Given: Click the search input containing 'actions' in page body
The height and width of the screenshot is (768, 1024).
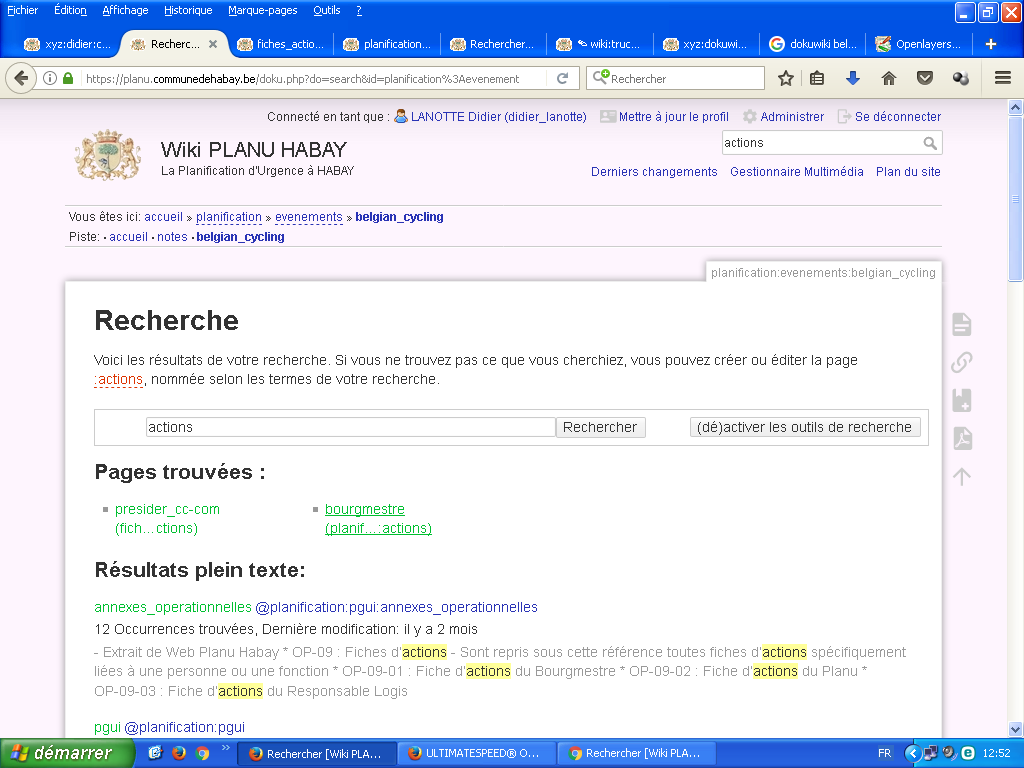Looking at the screenshot, I should click(x=350, y=427).
